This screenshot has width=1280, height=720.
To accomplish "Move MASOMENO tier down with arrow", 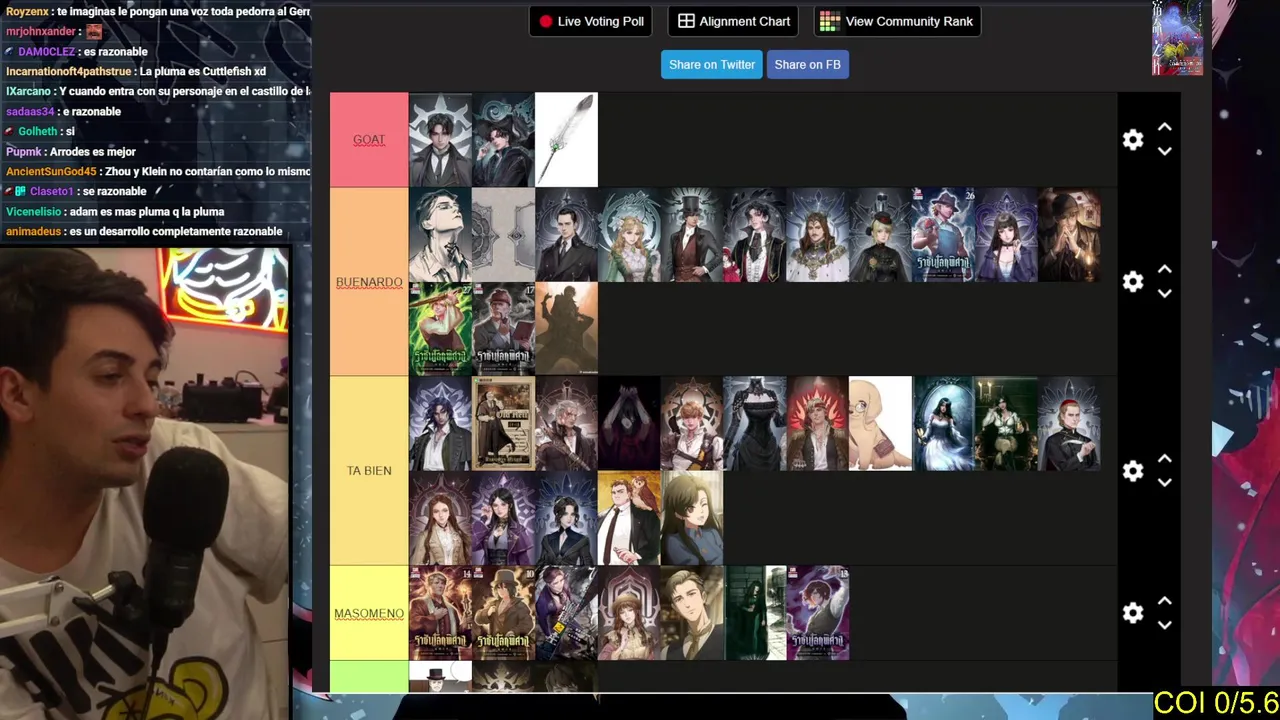I will [x=1165, y=625].
